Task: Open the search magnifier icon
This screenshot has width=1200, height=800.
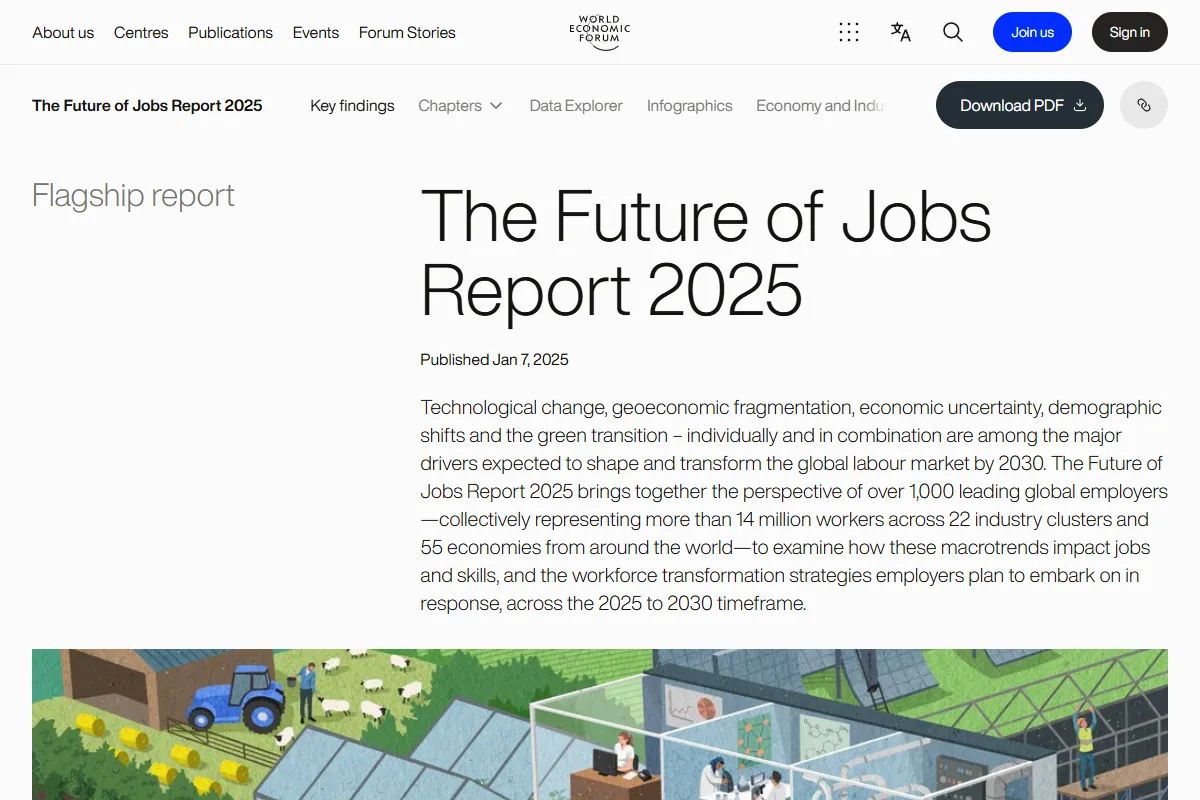Action: [953, 32]
